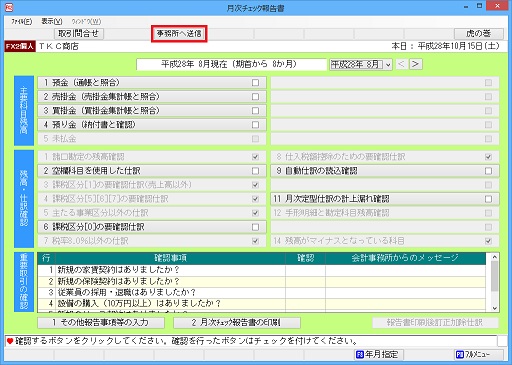Open 3 買掛金（買掛金集計帳と照合） check
Image resolution: width=512 pixels, height=365 pixels.
(152, 111)
